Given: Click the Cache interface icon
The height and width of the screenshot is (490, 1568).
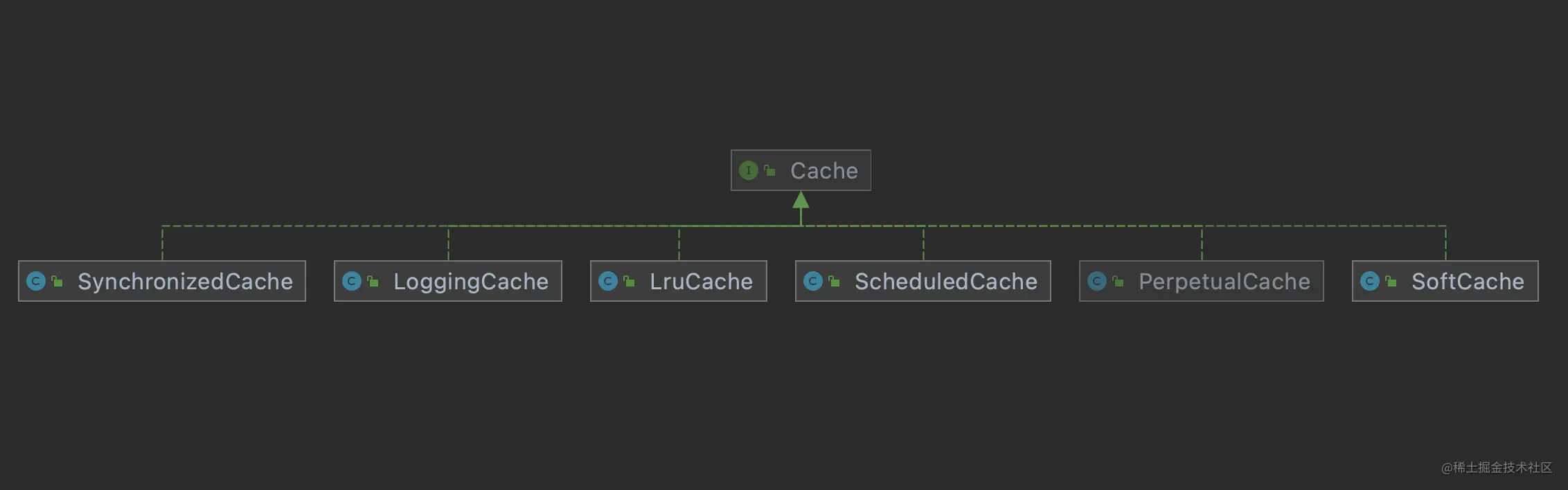Looking at the screenshot, I should 748,170.
